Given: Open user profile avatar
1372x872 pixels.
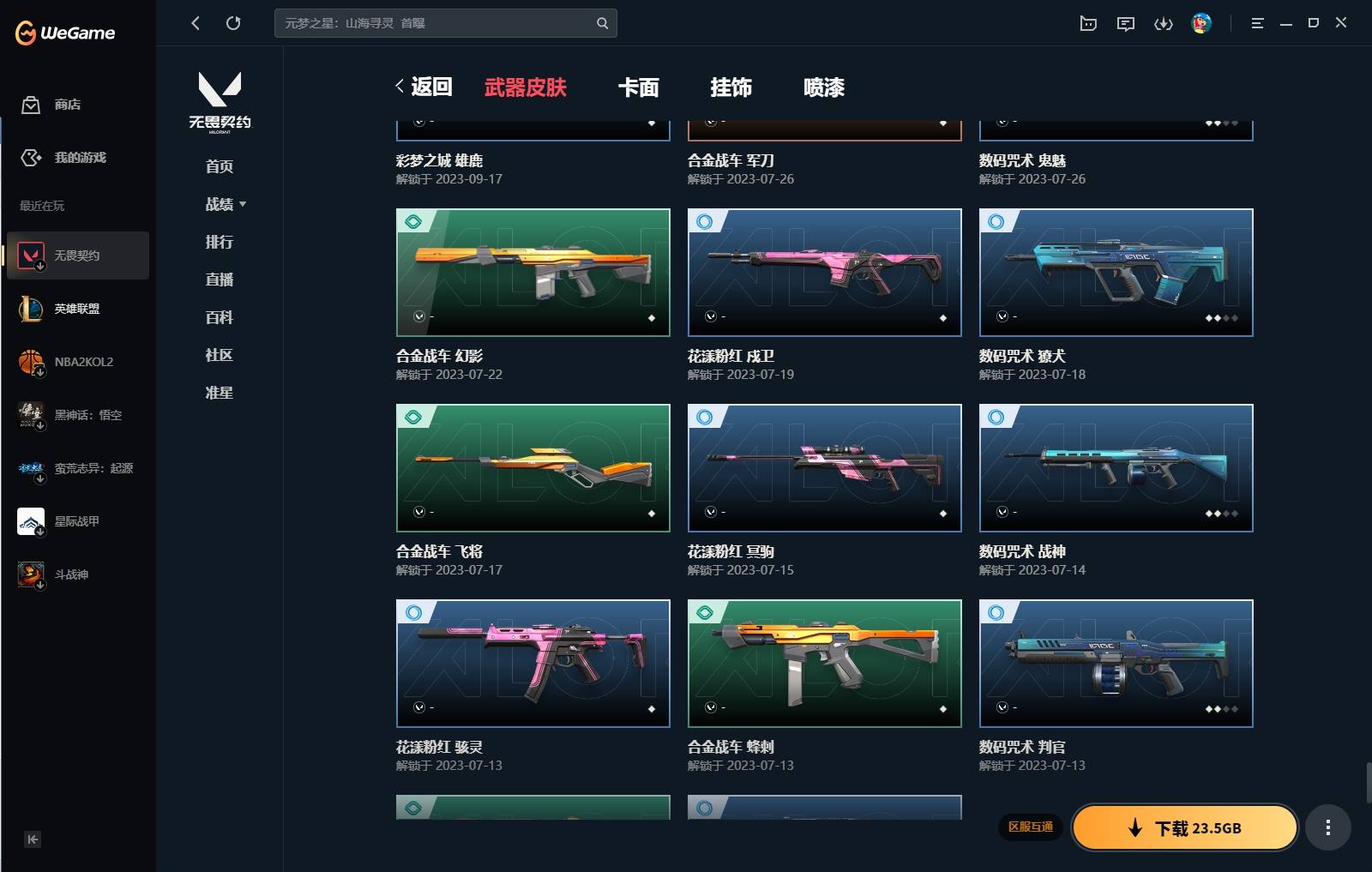Looking at the screenshot, I should coord(1201,23).
